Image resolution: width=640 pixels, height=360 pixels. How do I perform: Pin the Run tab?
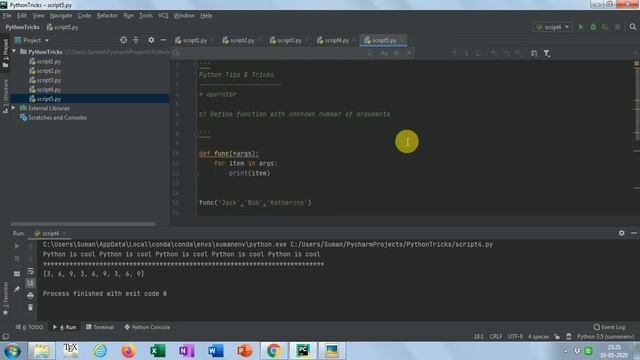tap(17, 289)
